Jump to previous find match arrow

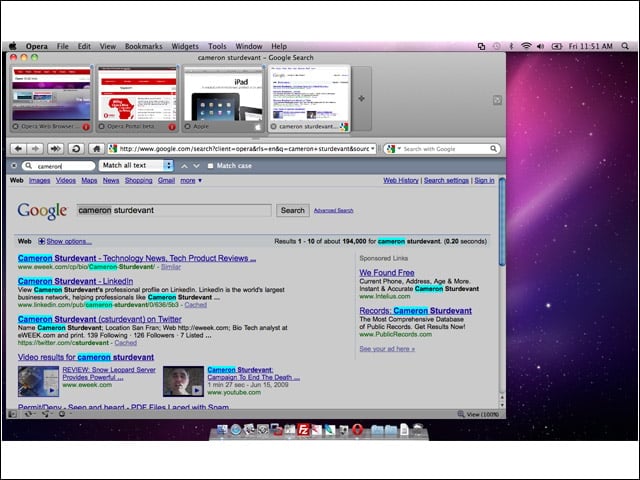point(184,166)
